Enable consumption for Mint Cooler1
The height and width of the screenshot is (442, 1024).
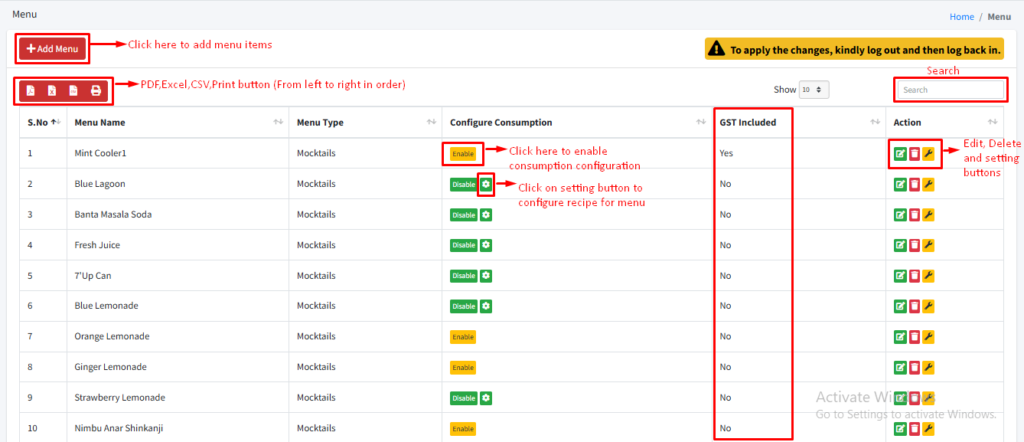[463, 154]
